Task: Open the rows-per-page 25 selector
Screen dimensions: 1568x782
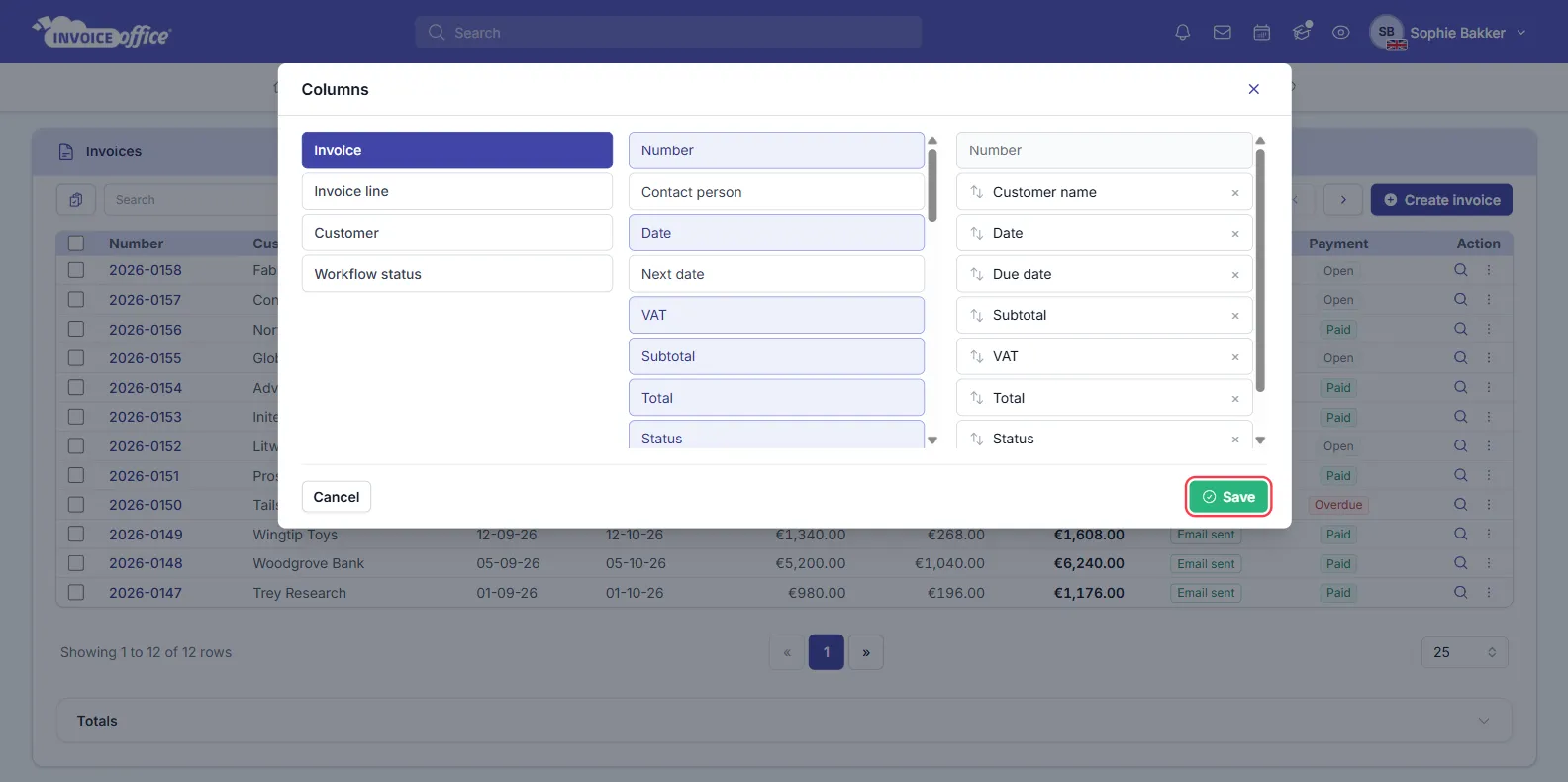Action: click(1465, 652)
